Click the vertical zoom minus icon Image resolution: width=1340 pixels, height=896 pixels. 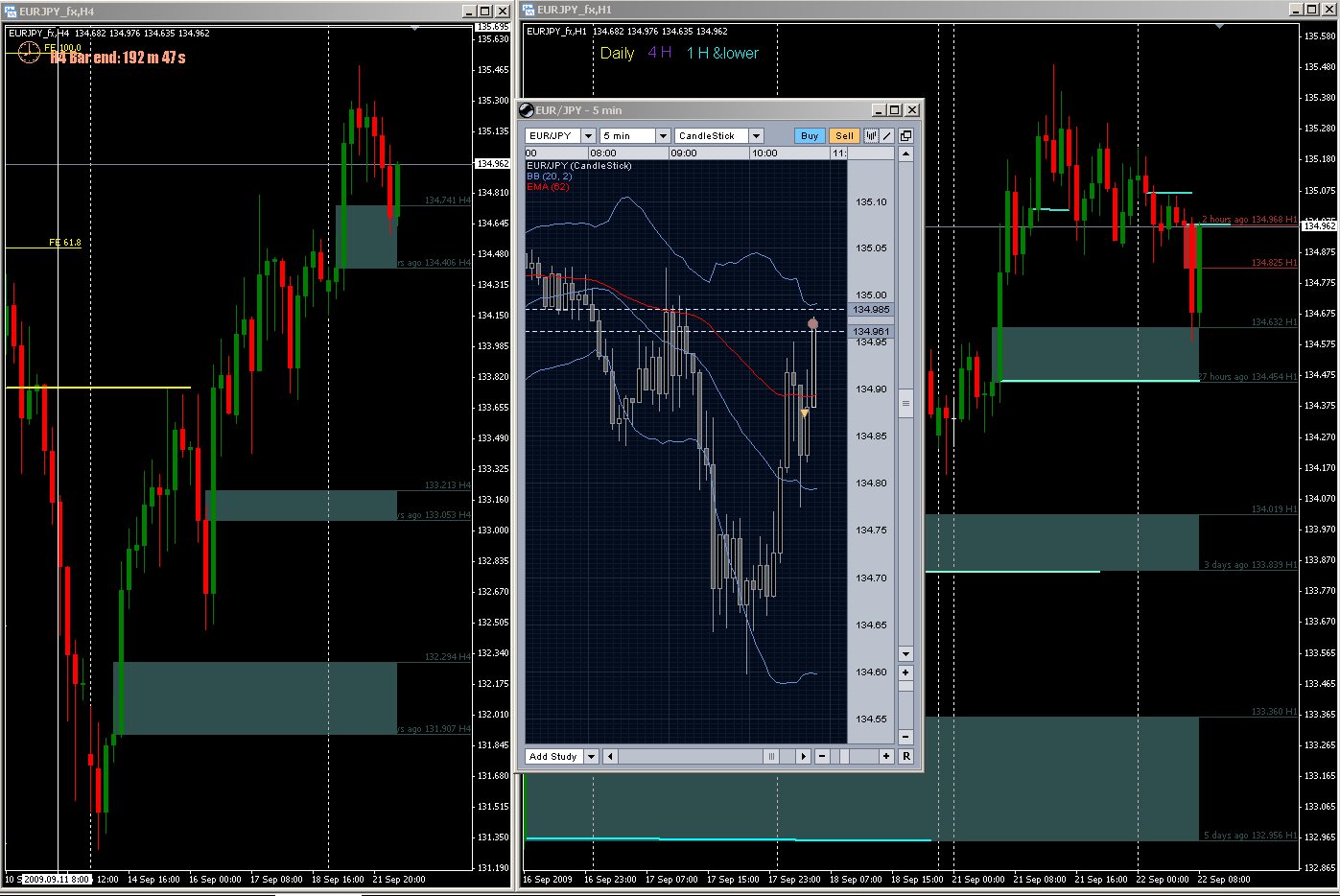pyautogui.click(x=905, y=737)
